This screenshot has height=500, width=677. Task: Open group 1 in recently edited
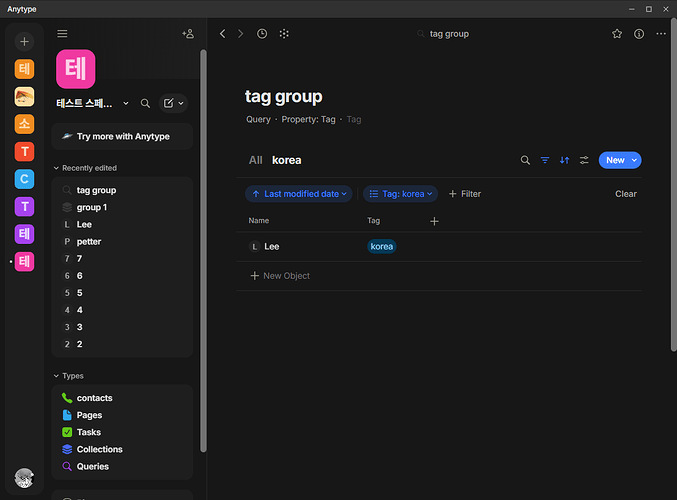point(122,207)
